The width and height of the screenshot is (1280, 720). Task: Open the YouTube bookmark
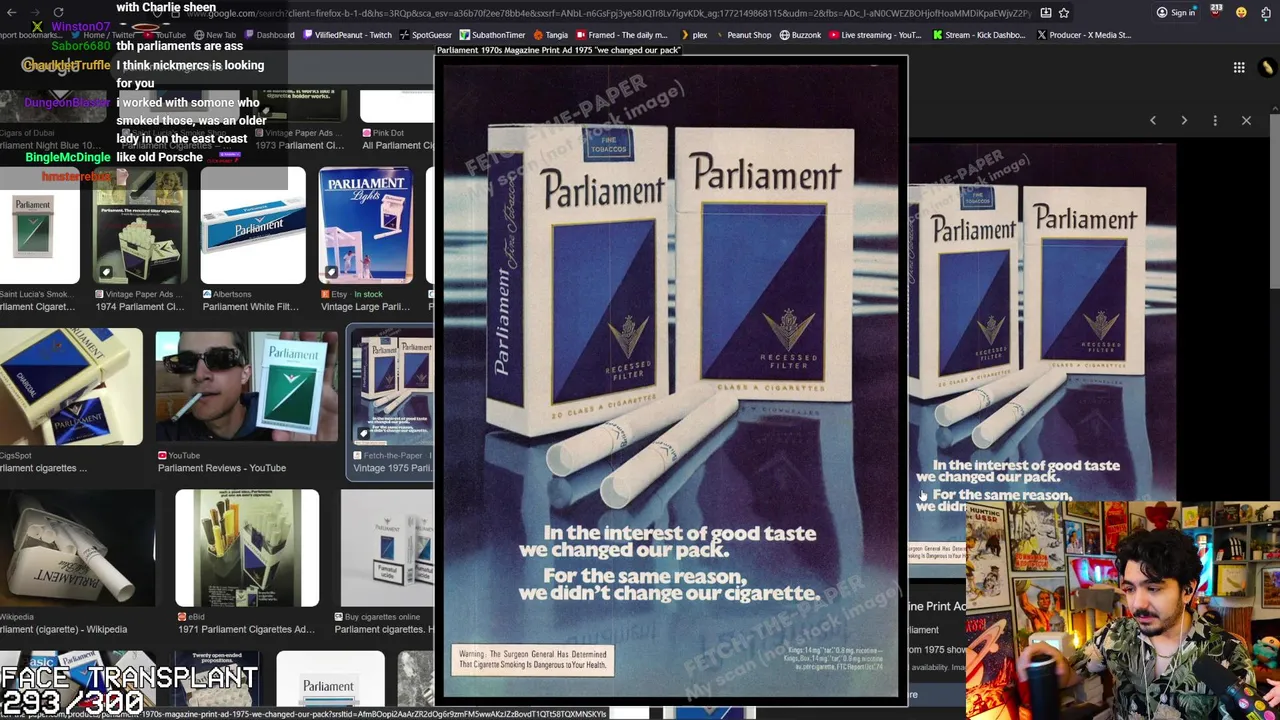point(165,35)
